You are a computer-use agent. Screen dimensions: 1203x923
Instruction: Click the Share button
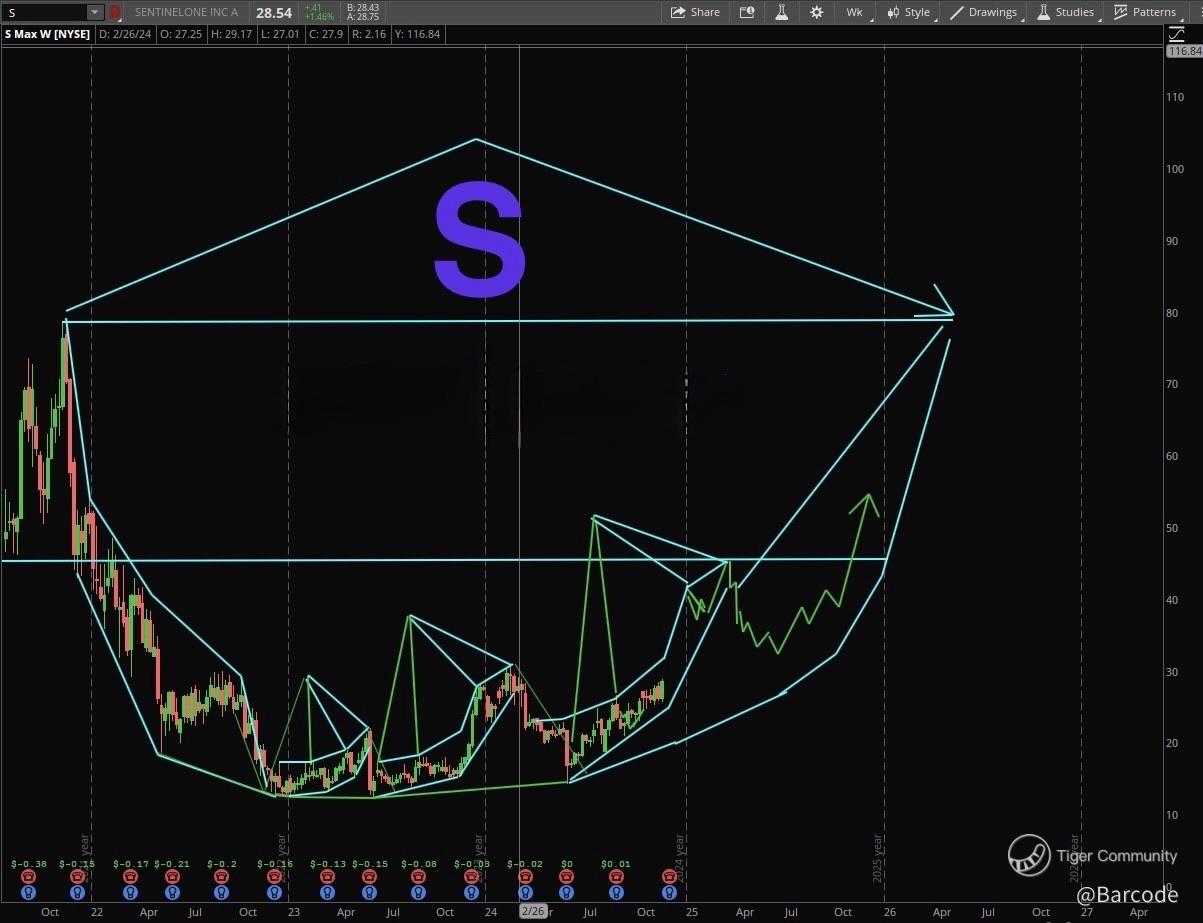click(x=695, y=12)
